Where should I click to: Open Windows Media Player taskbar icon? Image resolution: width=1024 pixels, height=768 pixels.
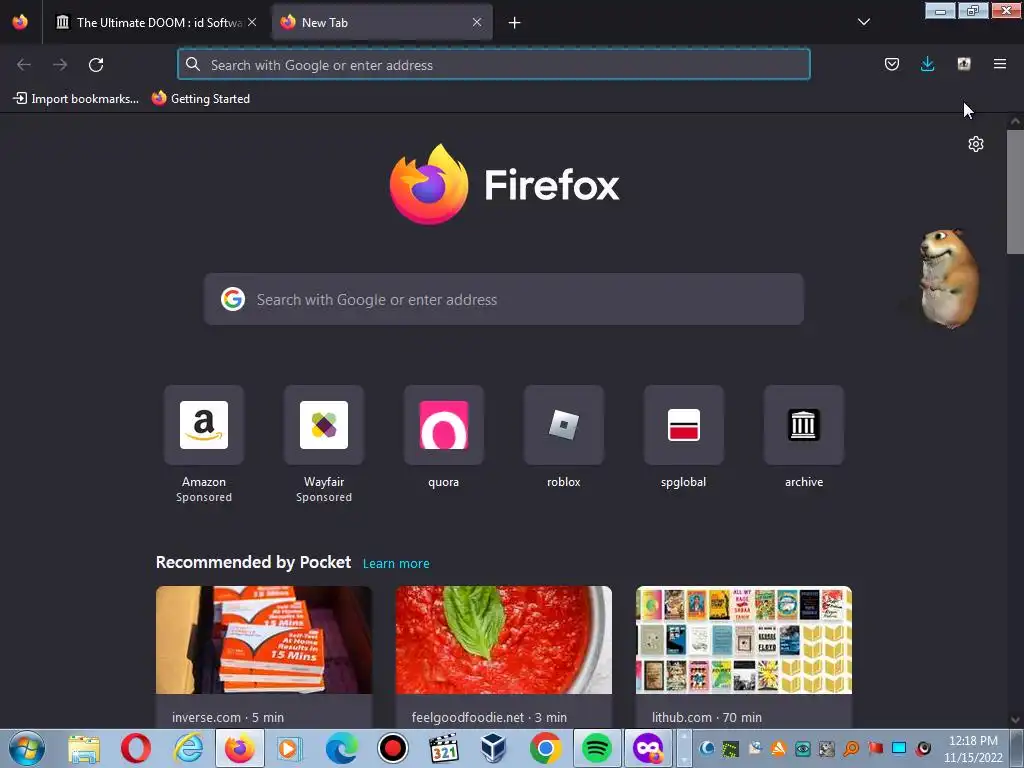[289, 748]
